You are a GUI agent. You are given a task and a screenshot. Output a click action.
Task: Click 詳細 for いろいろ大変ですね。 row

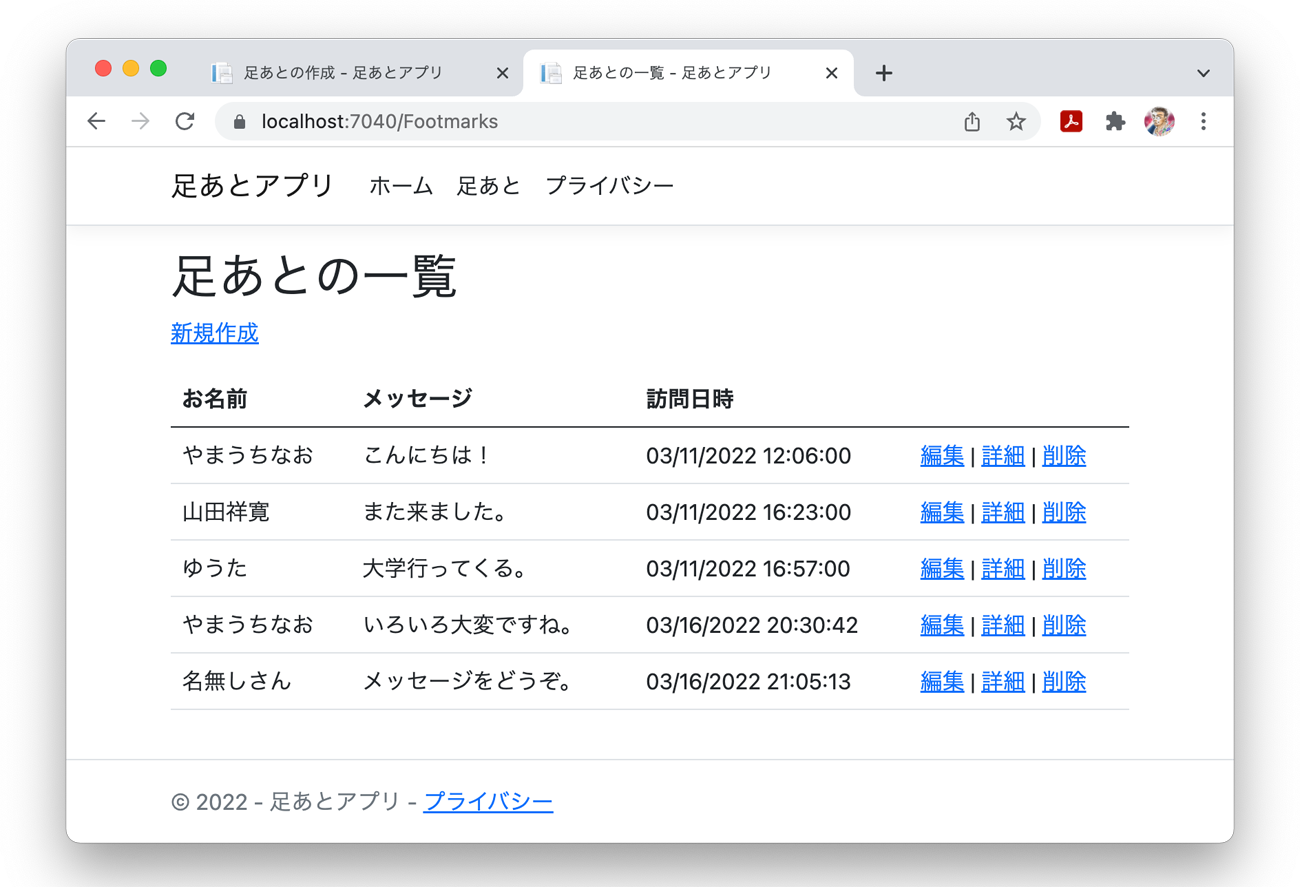pyautogui.click(x=1003, y=625)
